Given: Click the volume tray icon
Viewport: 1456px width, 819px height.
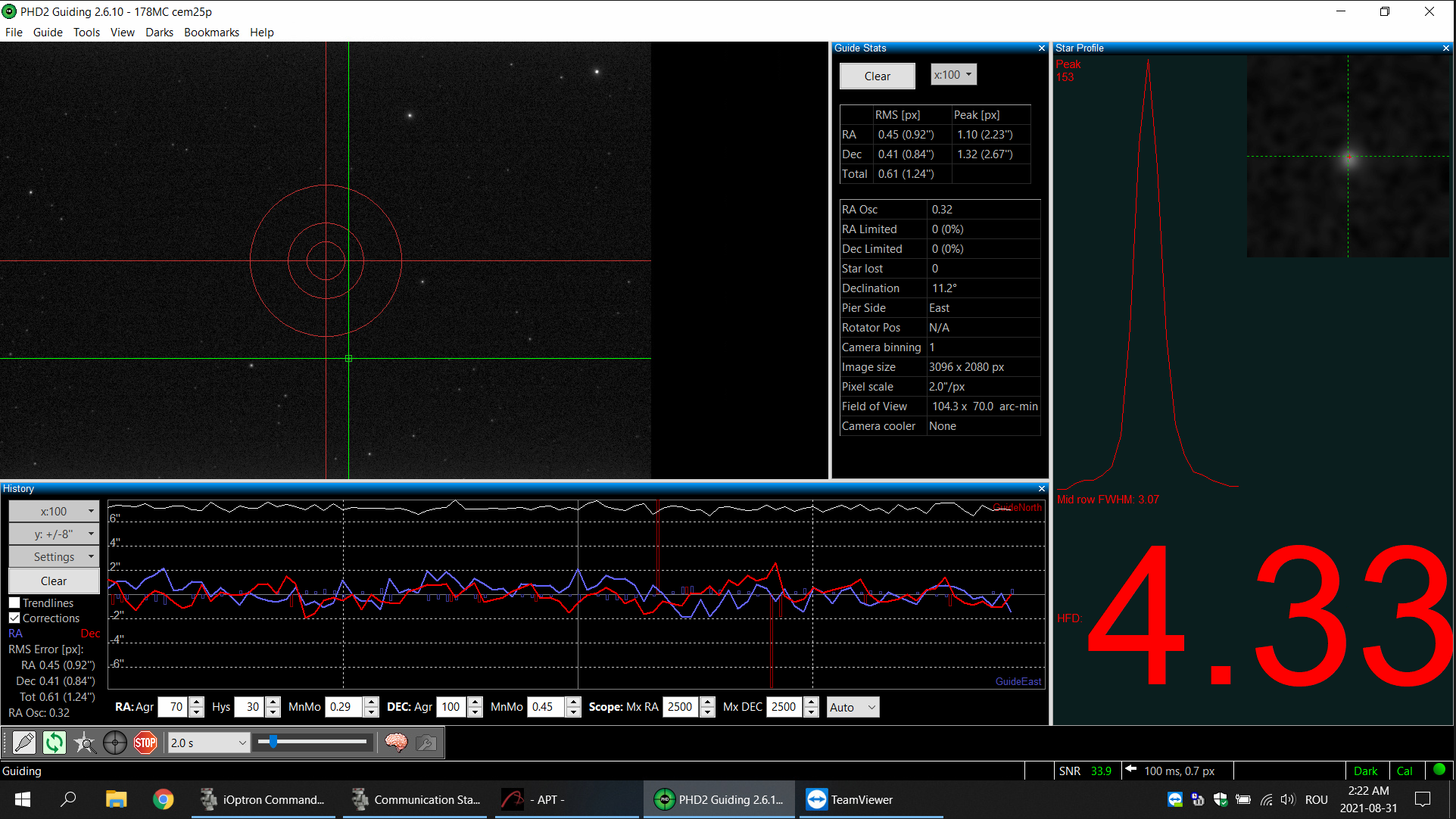Looking at the screenshot, I should (x=1287, y=799).
